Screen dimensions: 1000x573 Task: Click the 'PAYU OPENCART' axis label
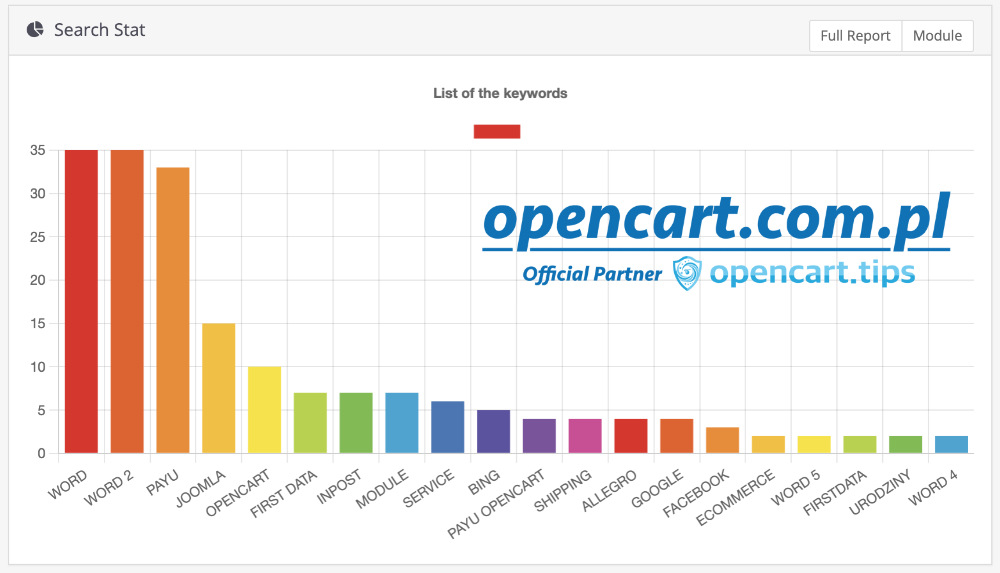point(496,503)
